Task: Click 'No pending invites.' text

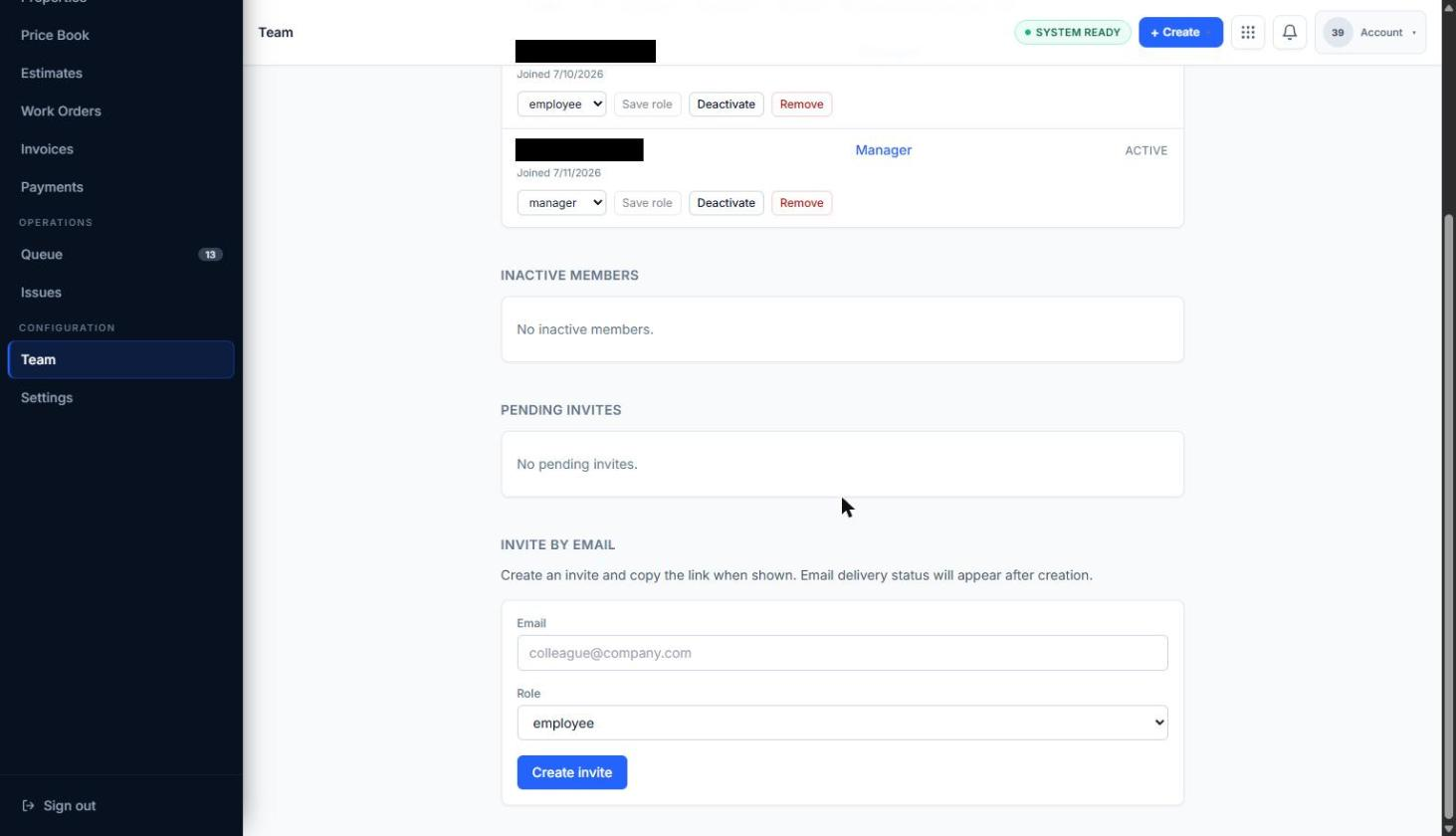Action: tap(577, 464)
